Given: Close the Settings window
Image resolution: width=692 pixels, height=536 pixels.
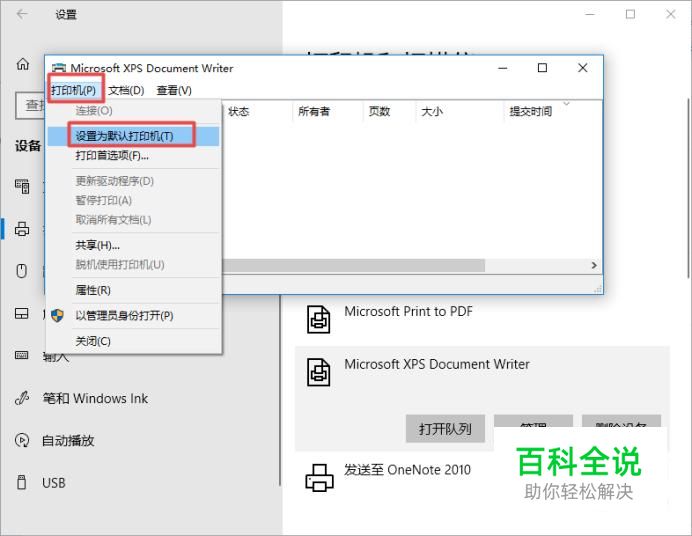Looking at the screenshot, I should pyautogui.click(x=671, y=14).
